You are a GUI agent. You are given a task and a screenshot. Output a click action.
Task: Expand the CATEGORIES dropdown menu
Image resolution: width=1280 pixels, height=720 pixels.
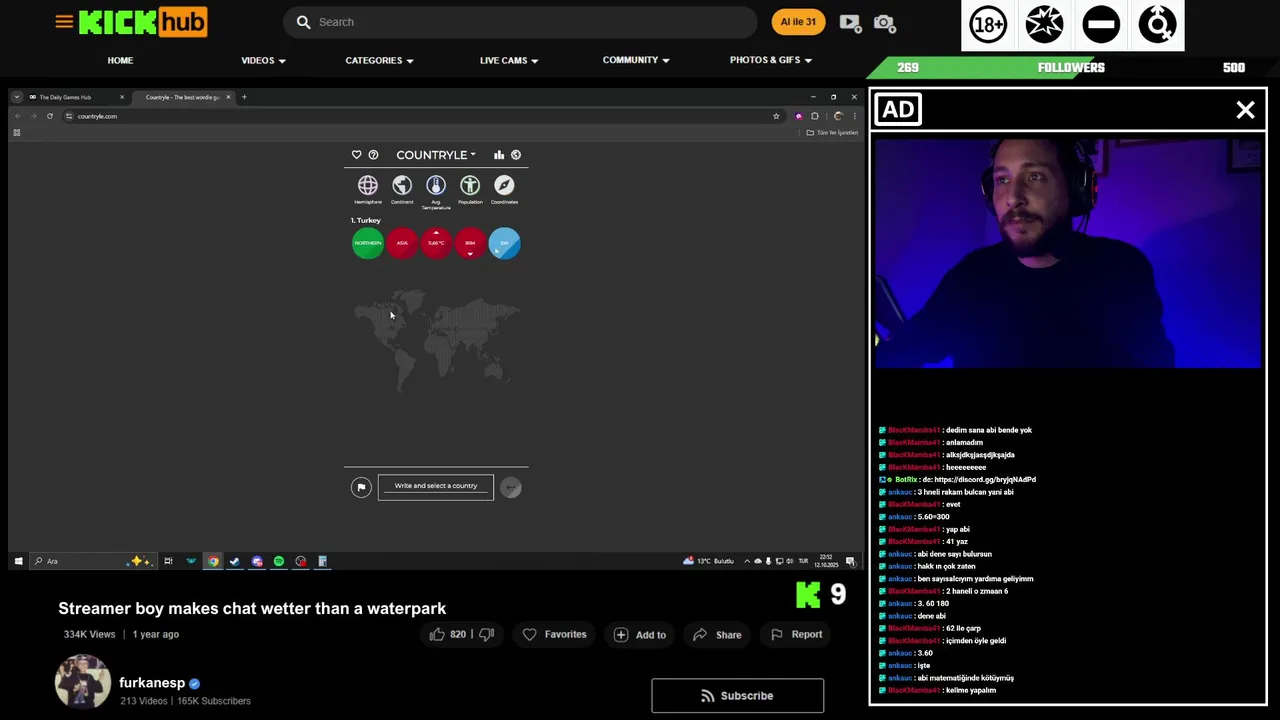[379, 60]
